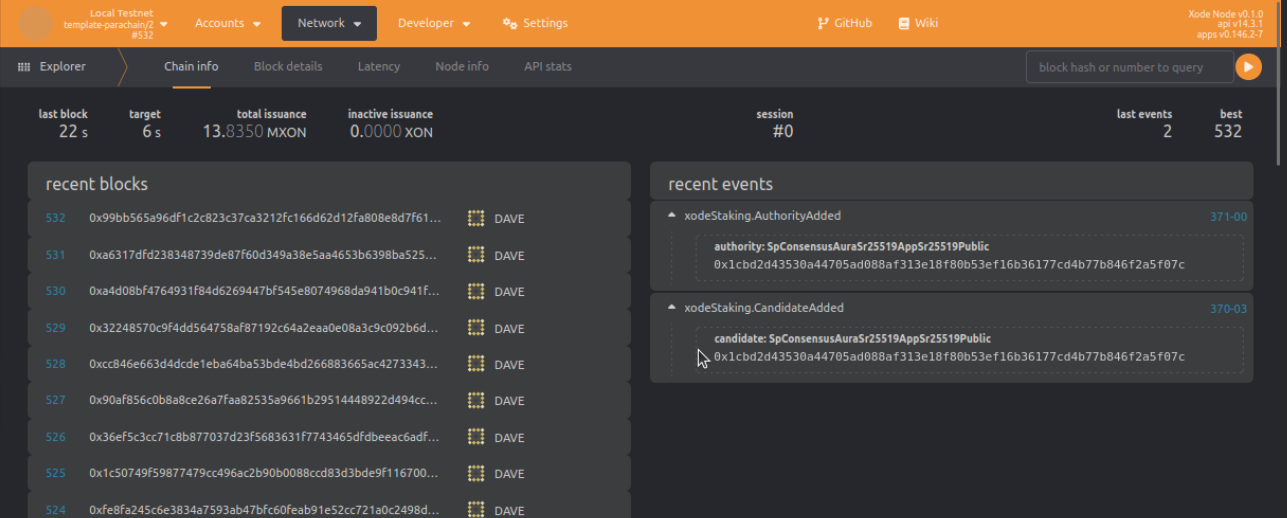This screenshot has height=518, width=1287.
Task: Open the Network dropdown menu
Action: [x=329, y=23]
